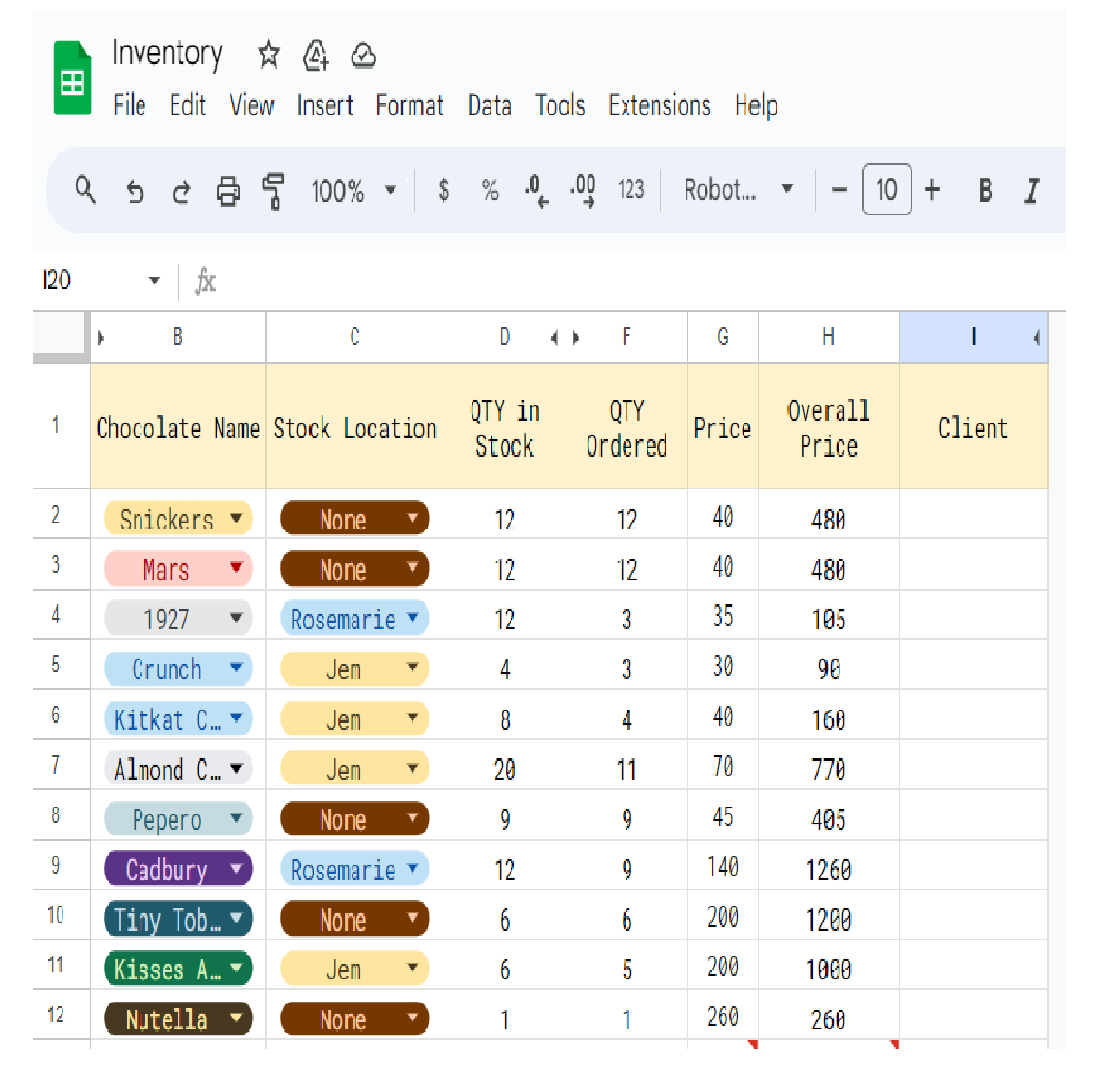
Task: Toggle bold formatting
Action: (985, 190)
